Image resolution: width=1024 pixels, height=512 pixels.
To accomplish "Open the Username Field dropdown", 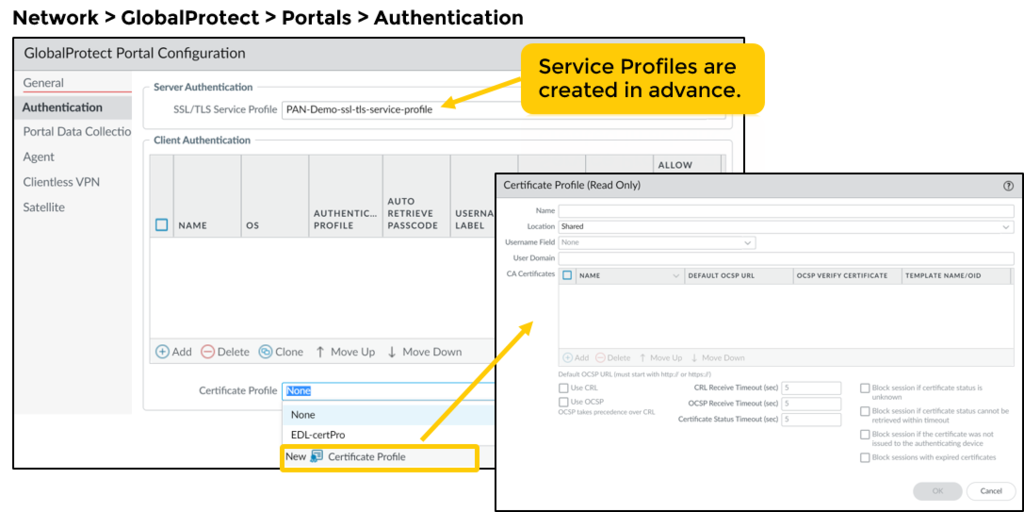I will pyautogui.click(x=657, y=242).
